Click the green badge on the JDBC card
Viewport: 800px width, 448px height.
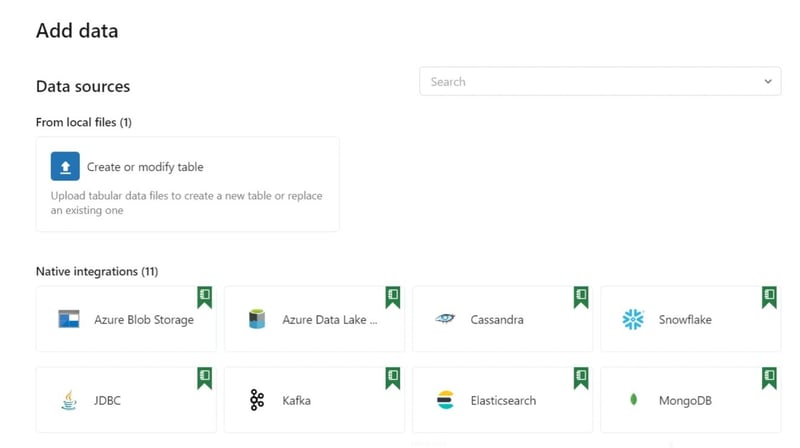[x=205, y=378]
